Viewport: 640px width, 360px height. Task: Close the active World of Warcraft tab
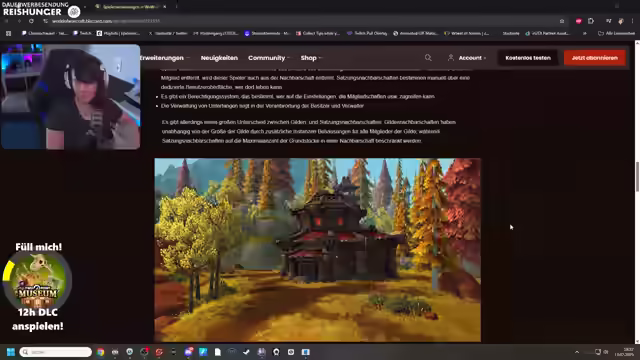164,7
